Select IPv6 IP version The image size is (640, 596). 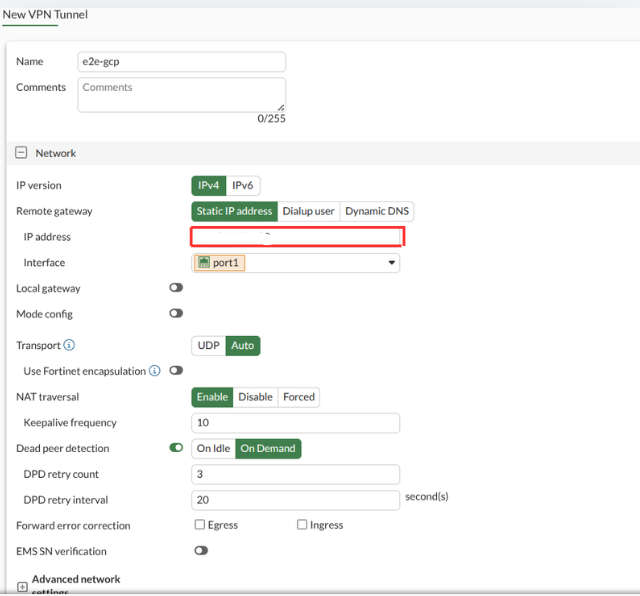(x=243, y=186)
